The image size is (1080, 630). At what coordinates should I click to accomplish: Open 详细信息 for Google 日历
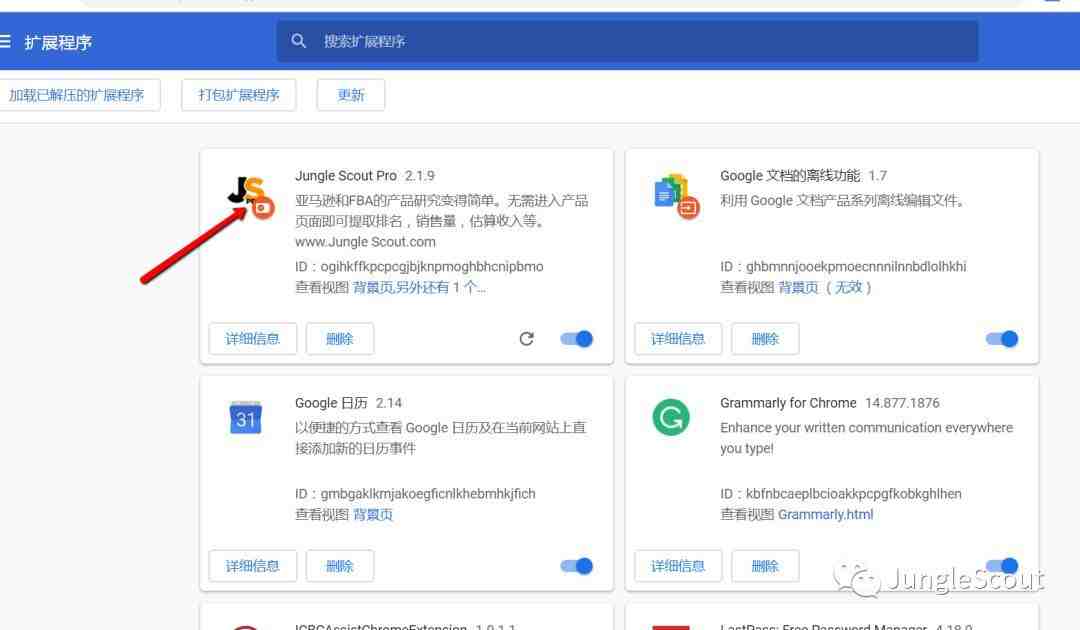(253, 566)
